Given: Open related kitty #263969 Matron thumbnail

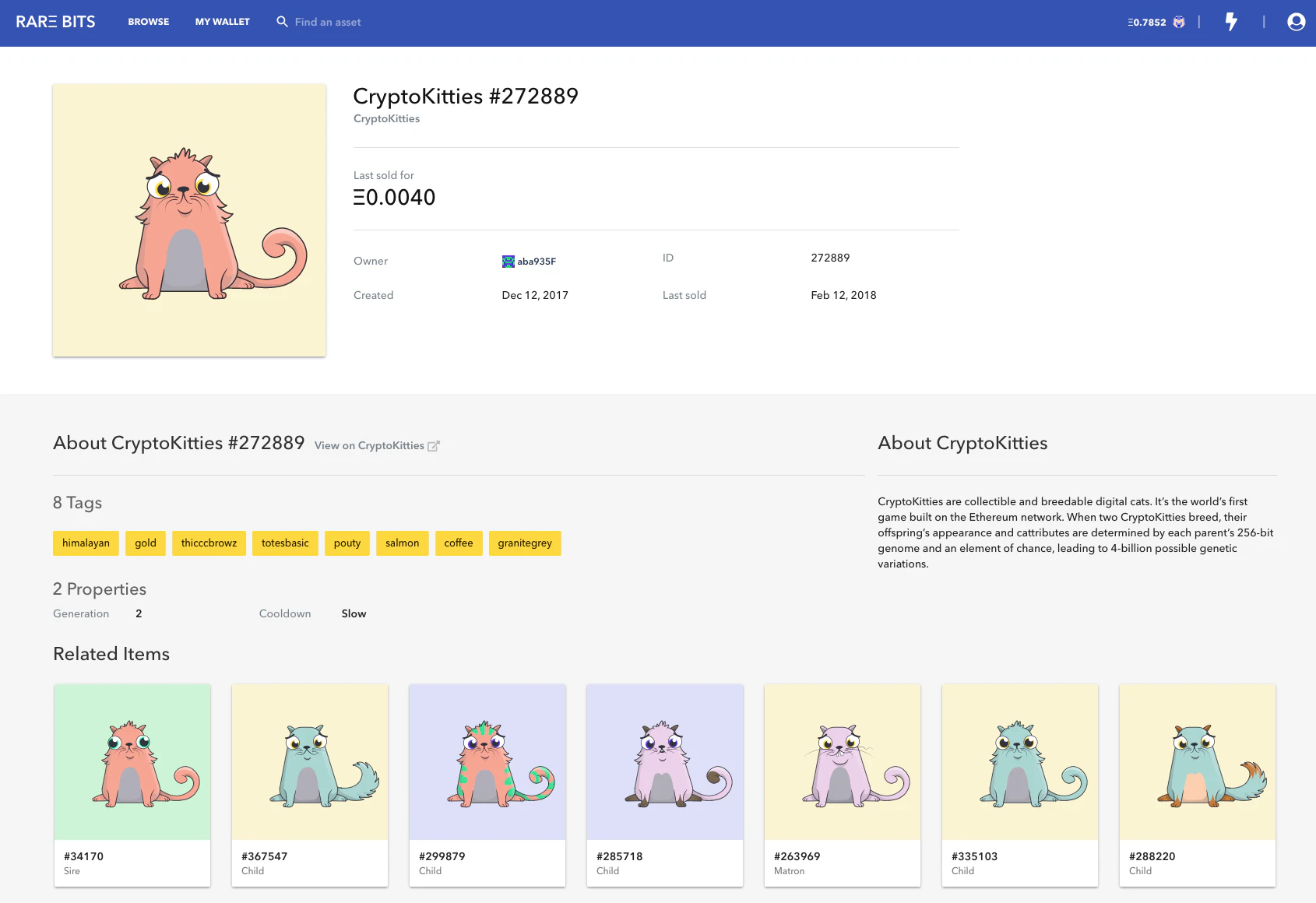Looking at the screenshot, I should pyautogui.click(x=843, y=762).
